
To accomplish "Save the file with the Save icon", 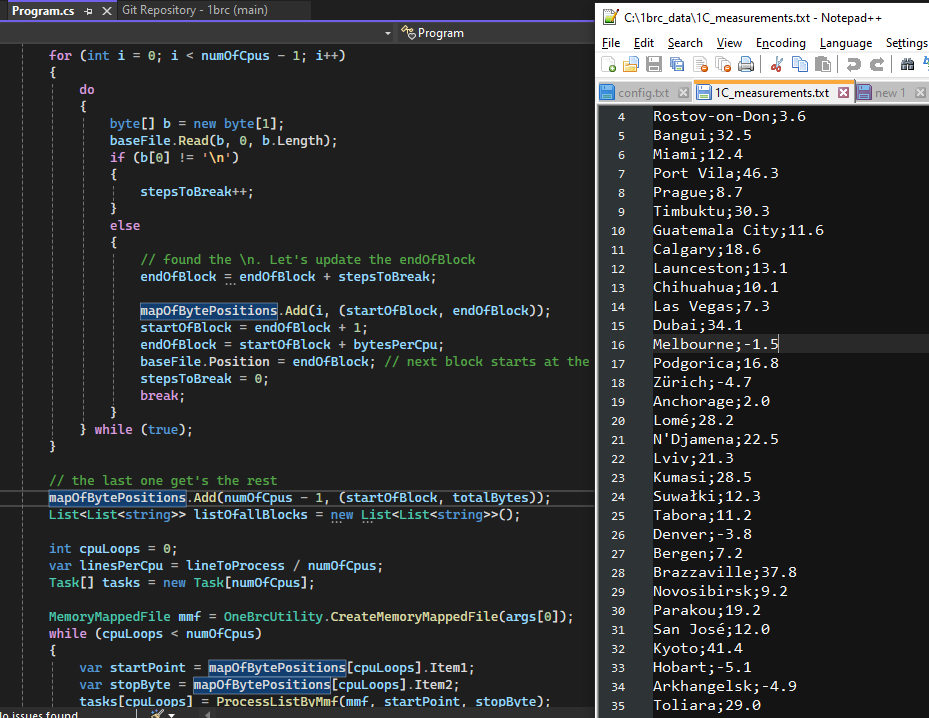I will coord(654,65).
